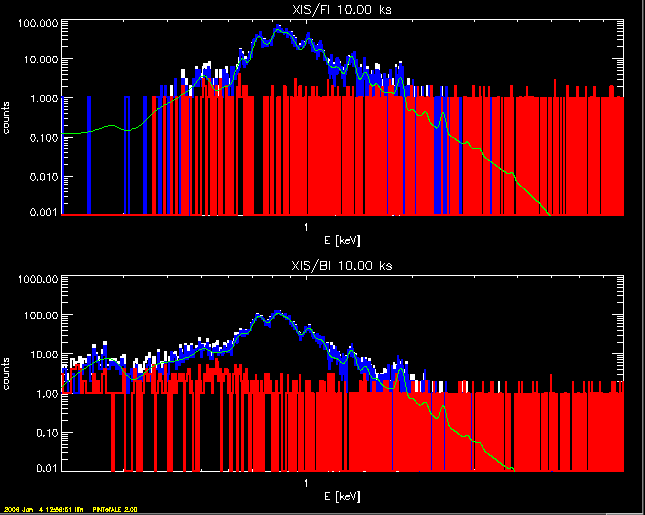Click the x-axis tick label 1 below bottom plot
The height and width of the screenshot is (515, 645).
[304, 484]
